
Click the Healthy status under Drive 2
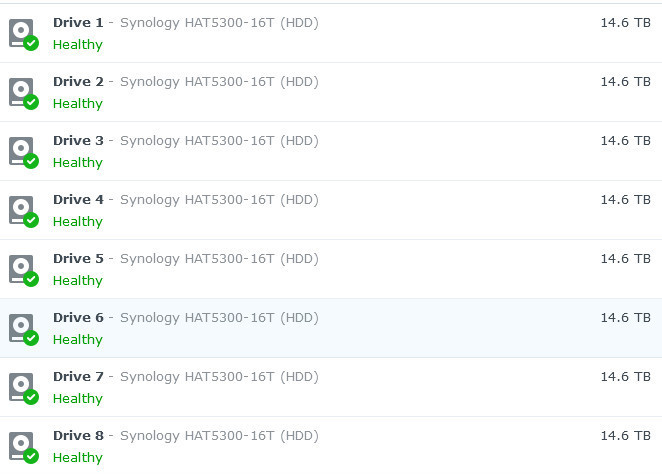pyautogui.click(x=77, y=104)
